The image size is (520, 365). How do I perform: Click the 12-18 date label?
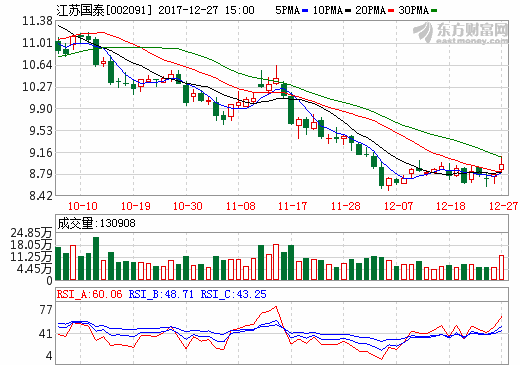pos(451,206)
